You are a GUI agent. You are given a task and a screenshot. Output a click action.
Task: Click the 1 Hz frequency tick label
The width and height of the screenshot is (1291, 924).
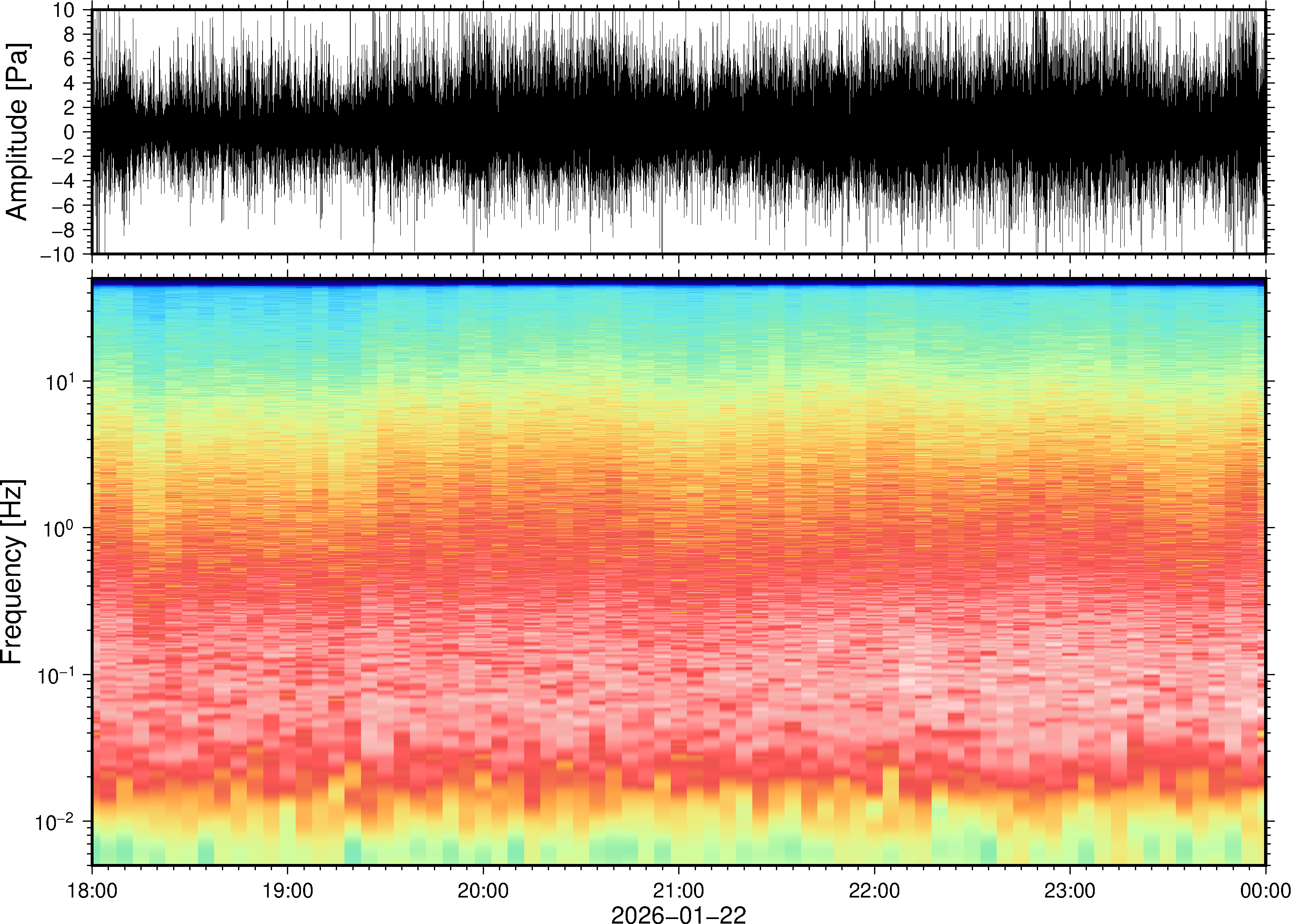point(59,529)
